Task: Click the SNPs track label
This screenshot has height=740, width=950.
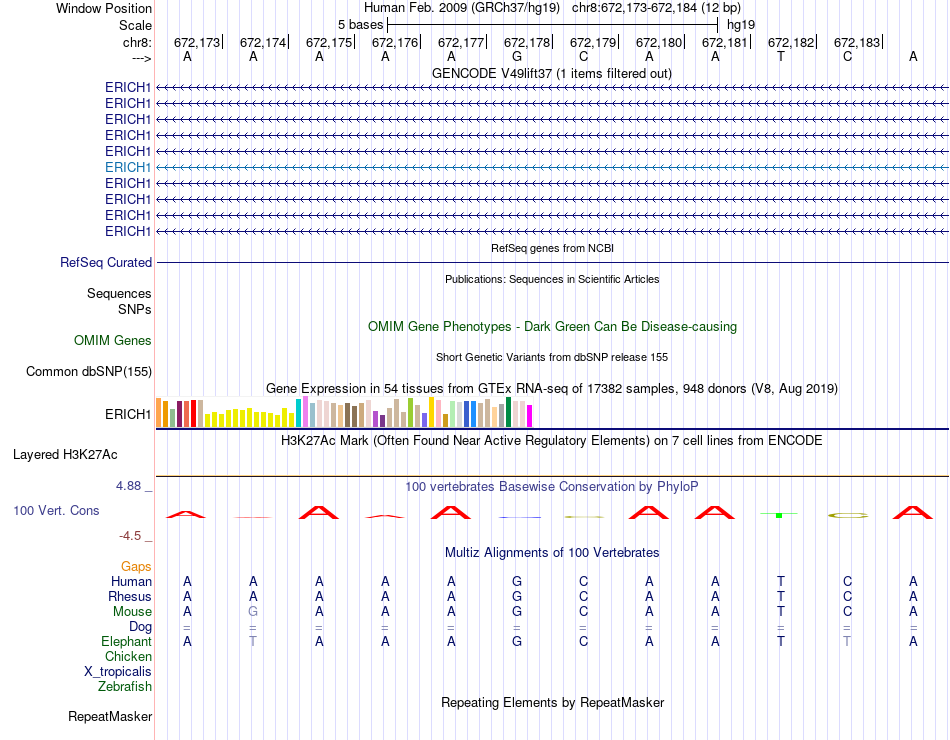Action: pos(135,310)
